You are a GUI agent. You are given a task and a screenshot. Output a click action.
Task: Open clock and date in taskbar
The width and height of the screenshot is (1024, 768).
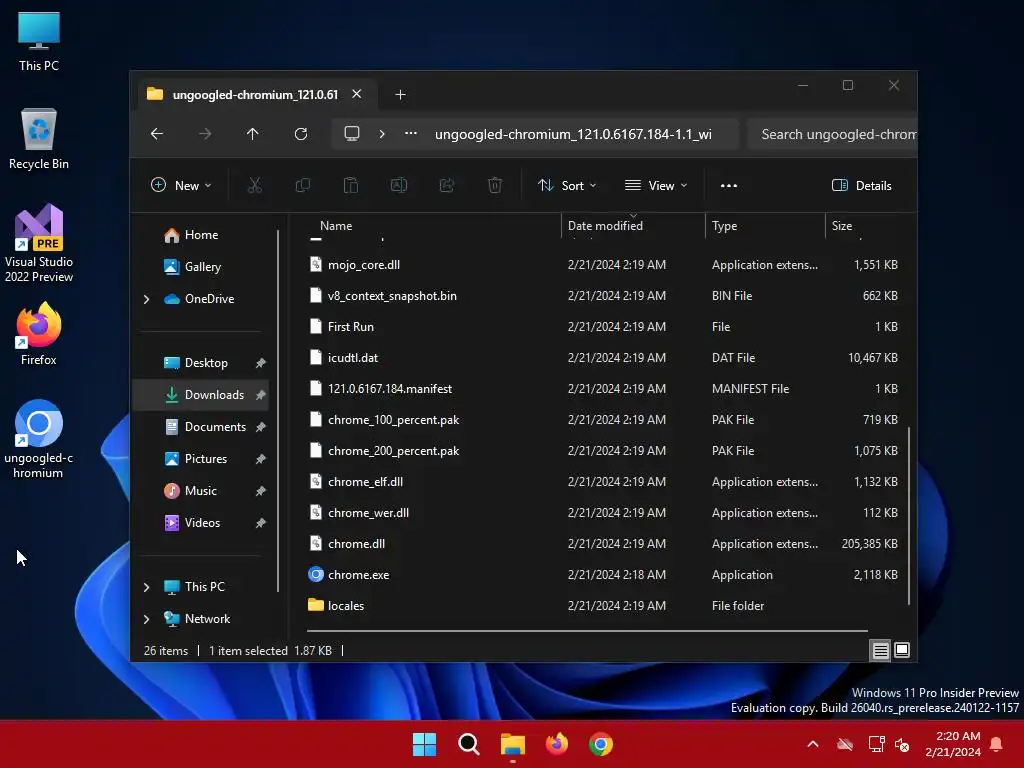953,744
